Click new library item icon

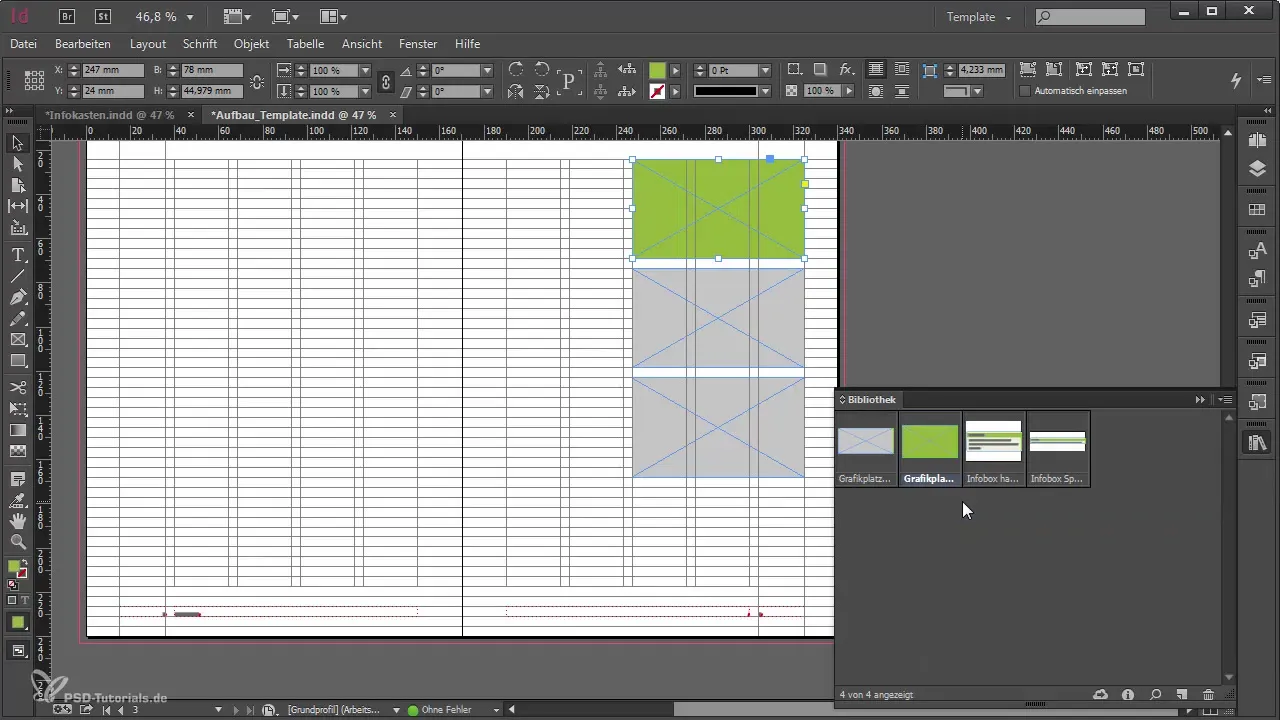pyautogui.click(x=1181, y=694)
